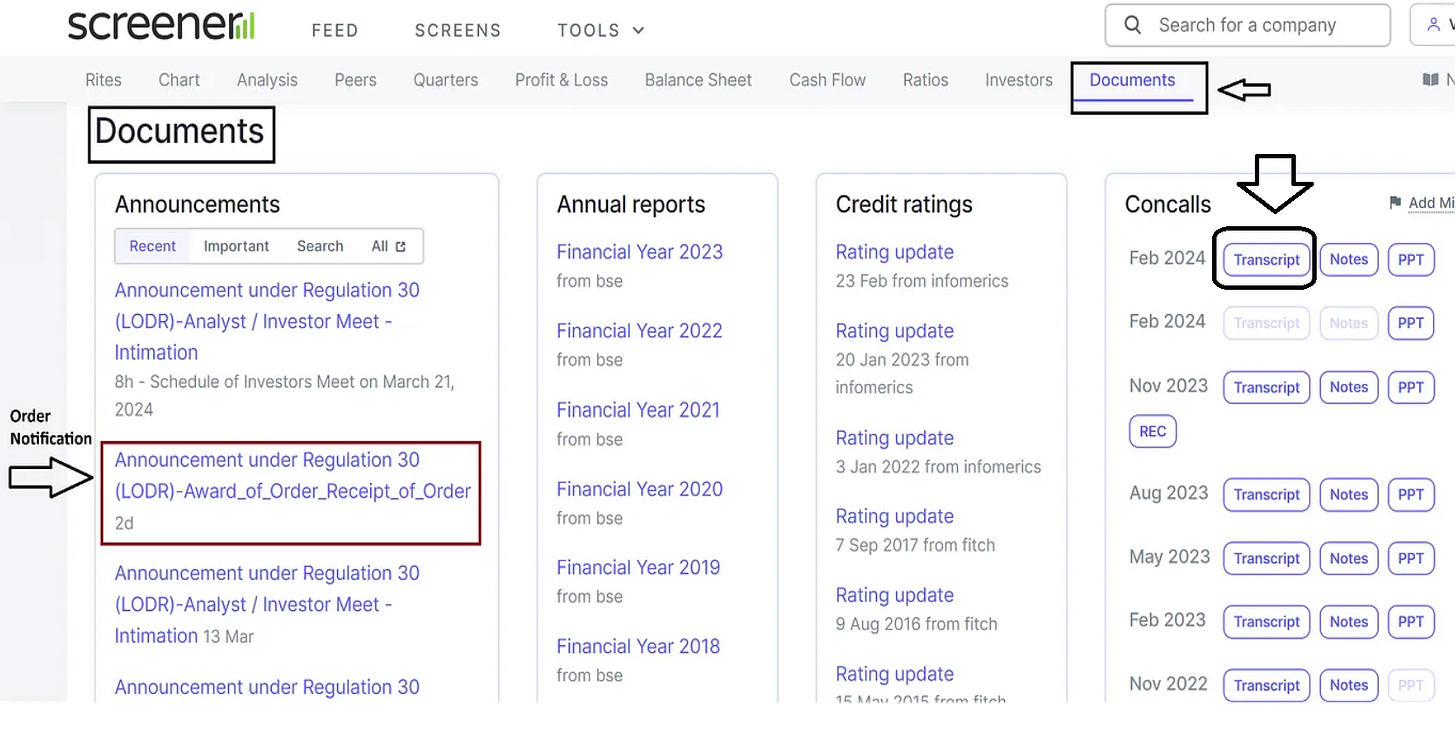Open the Nov 2023 concall Notes

(x=1348, y=387)
